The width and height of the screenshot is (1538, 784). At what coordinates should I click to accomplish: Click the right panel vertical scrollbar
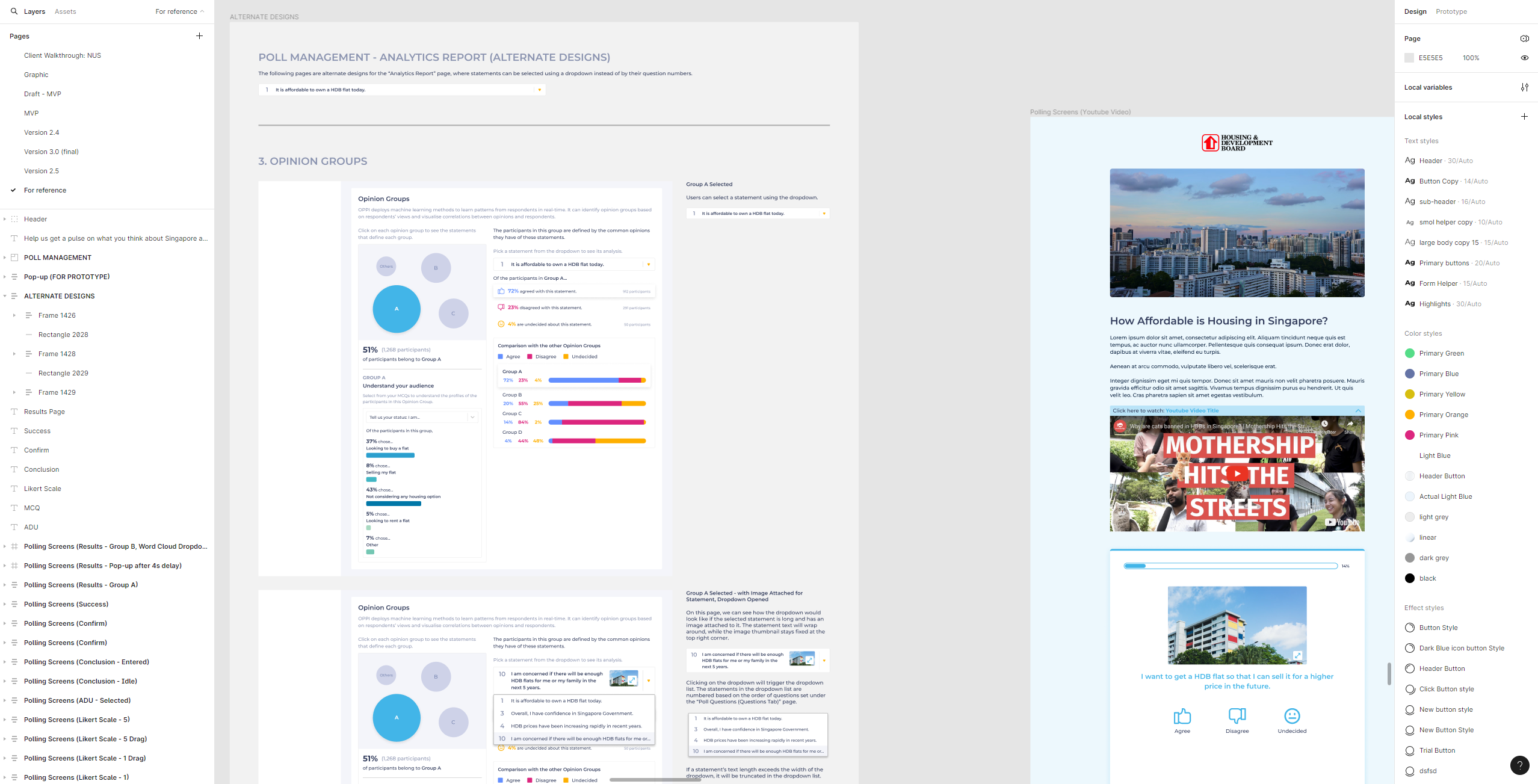[1389, 673]
